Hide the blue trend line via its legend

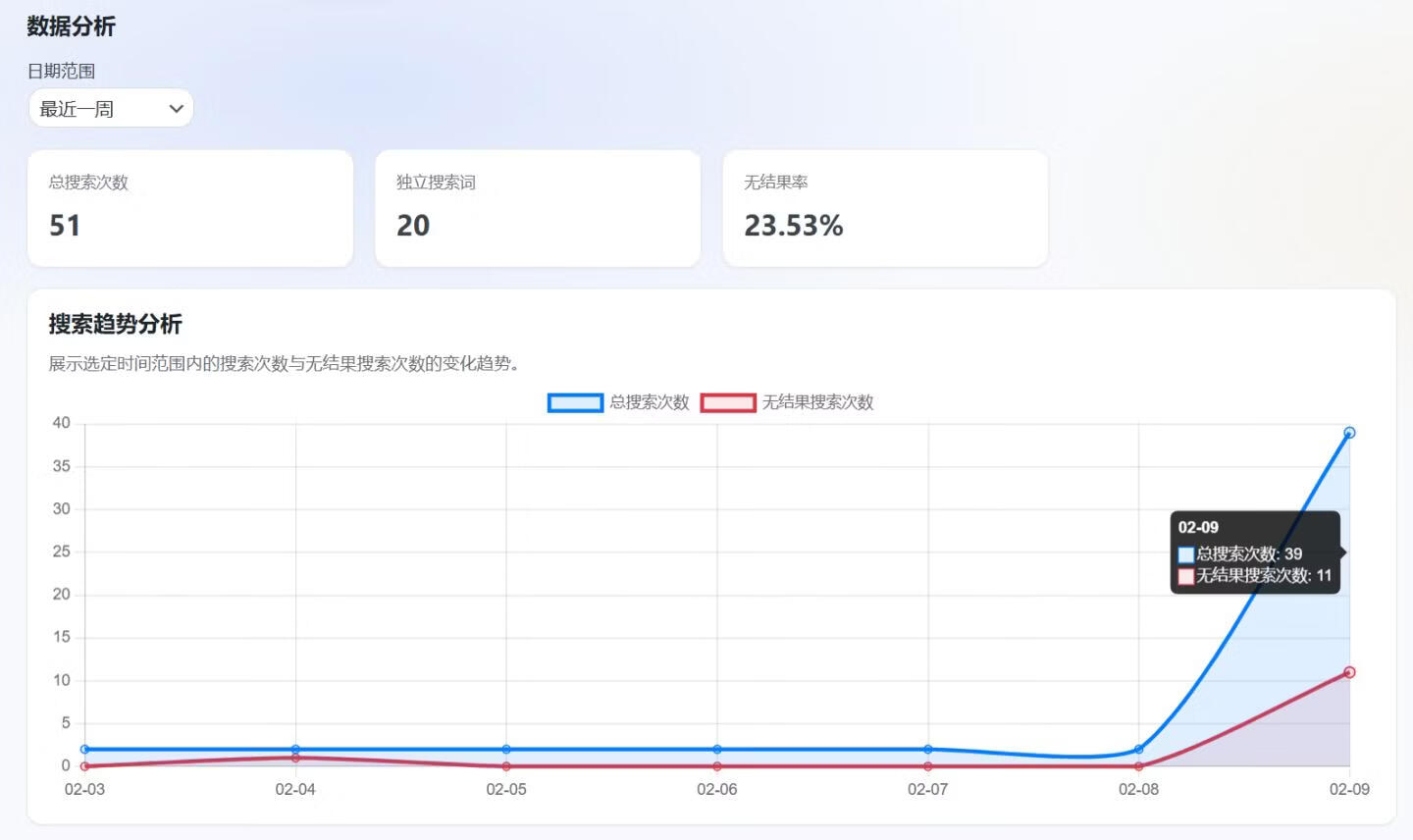[x=573, y=402]
